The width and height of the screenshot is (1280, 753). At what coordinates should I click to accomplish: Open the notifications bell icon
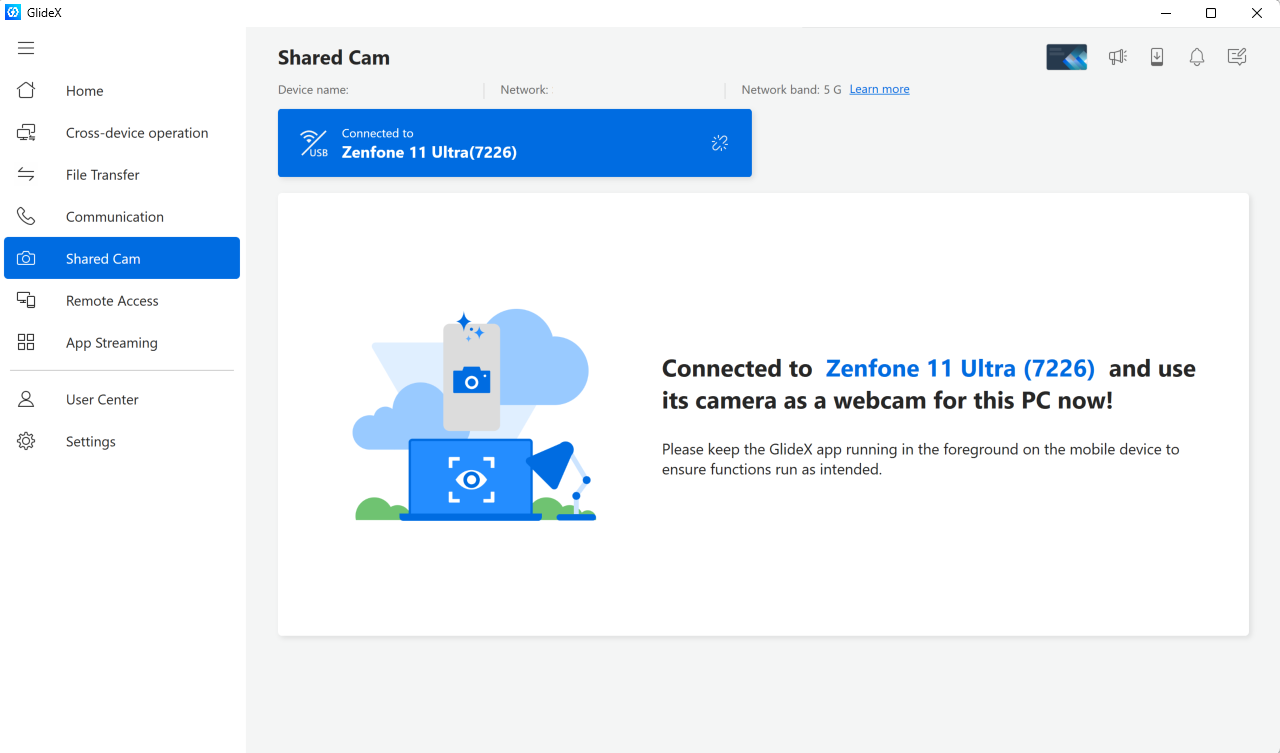(x=1196, y=57)
